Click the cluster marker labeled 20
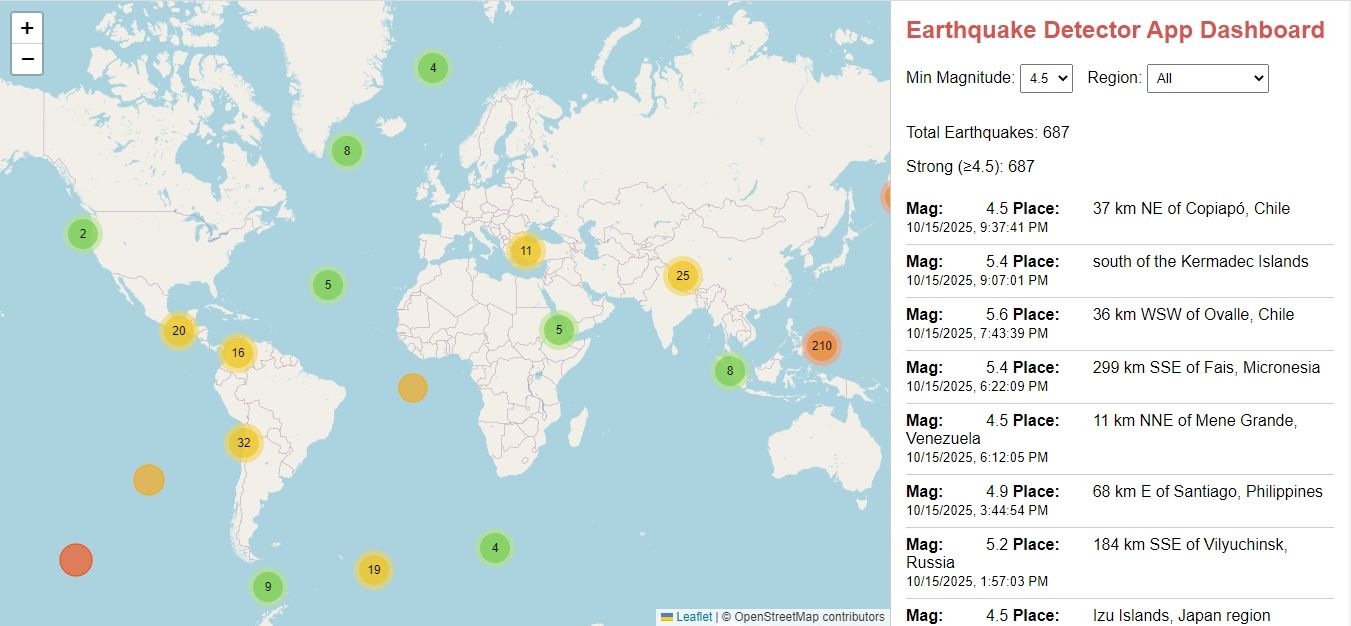1351x626 pixels. coord(179,331)
